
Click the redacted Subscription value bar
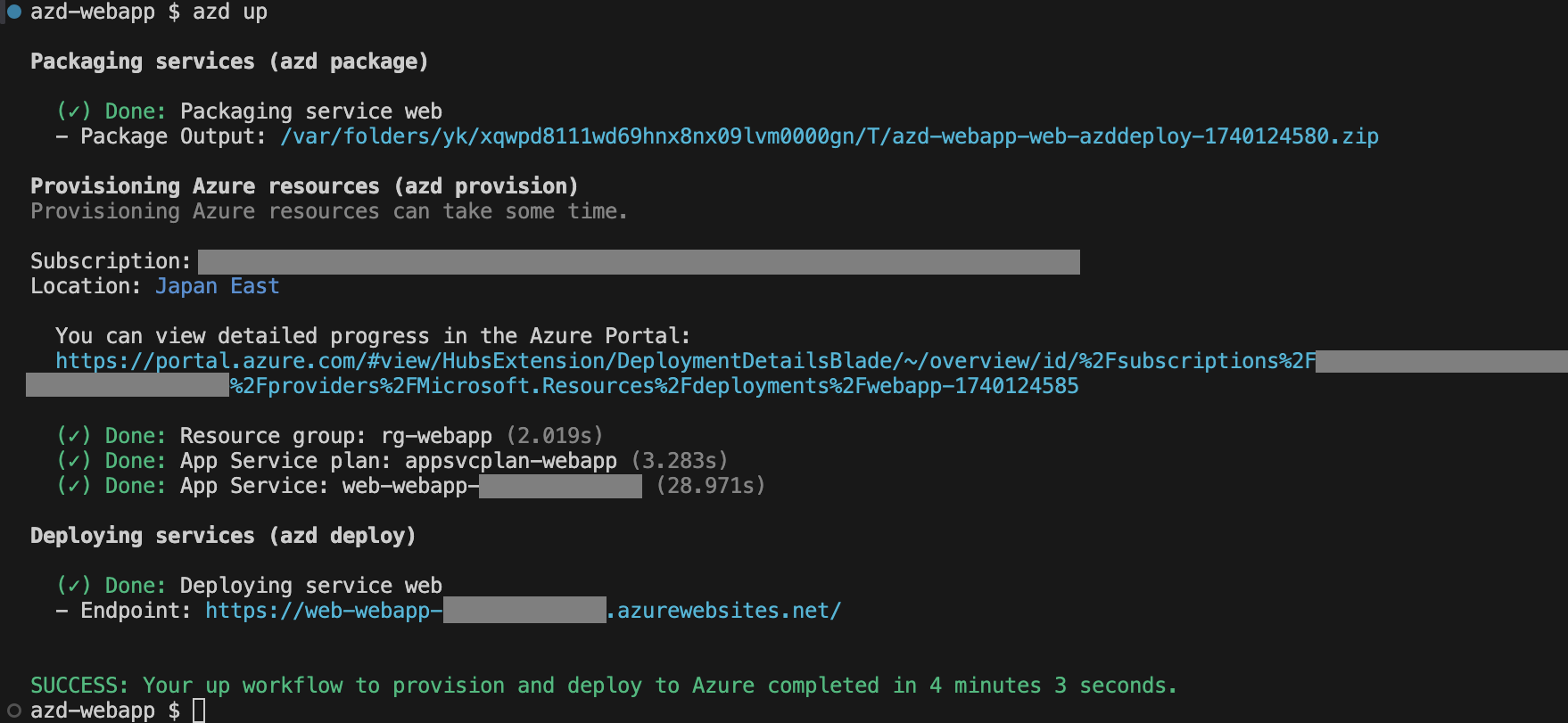639,262
